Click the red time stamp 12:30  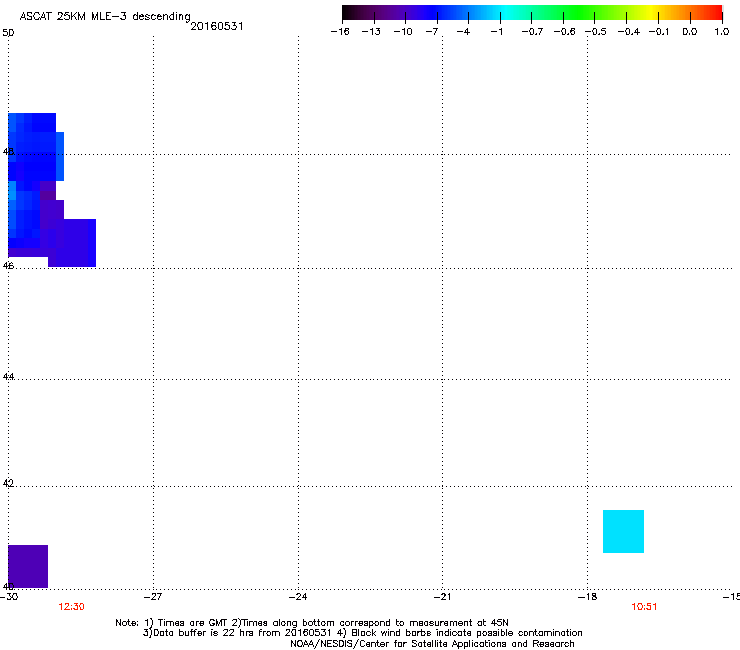(71, 607)
